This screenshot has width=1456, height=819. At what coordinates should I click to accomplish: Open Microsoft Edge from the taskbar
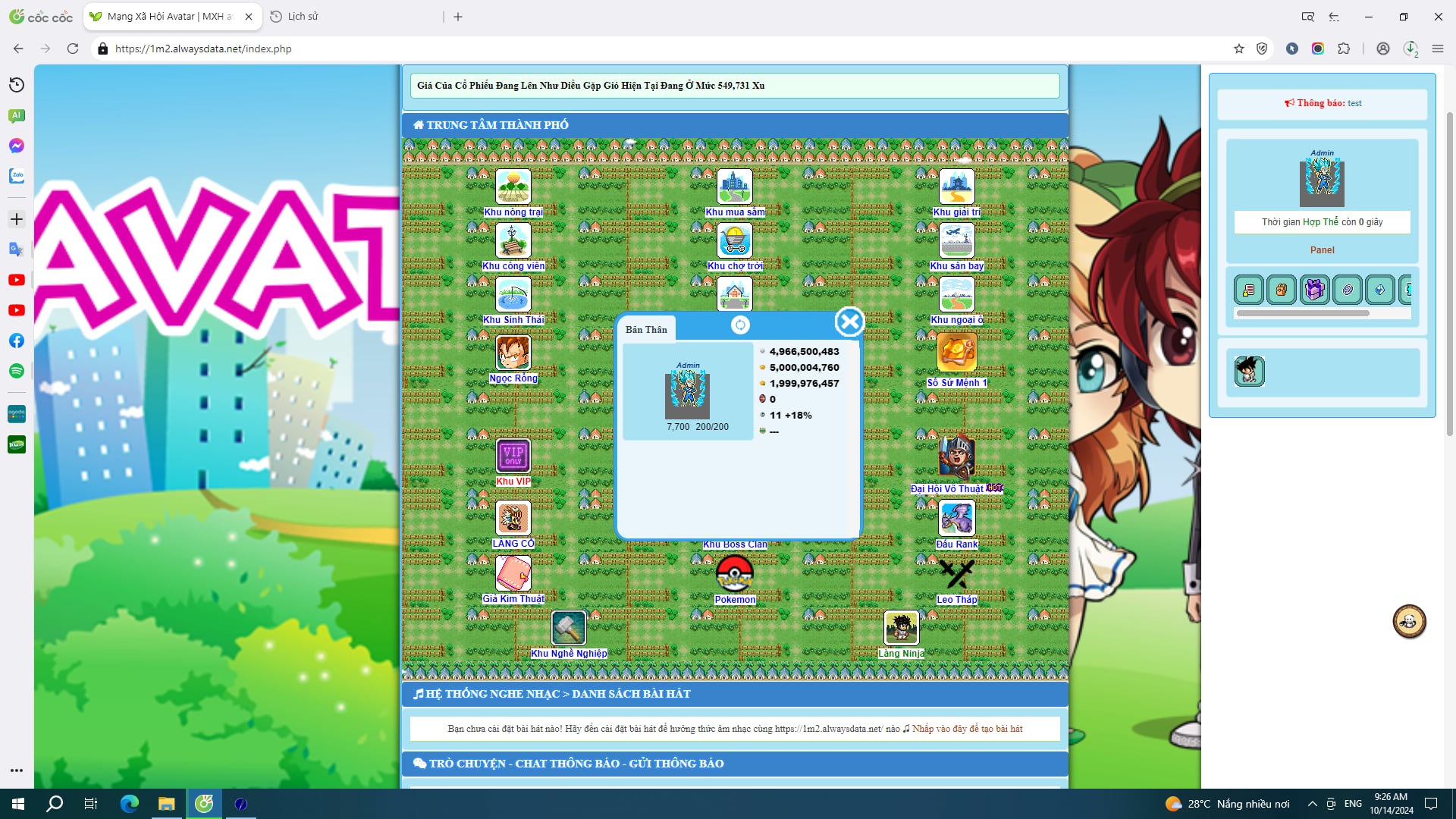pyautogui.click(x=129, y=804)
